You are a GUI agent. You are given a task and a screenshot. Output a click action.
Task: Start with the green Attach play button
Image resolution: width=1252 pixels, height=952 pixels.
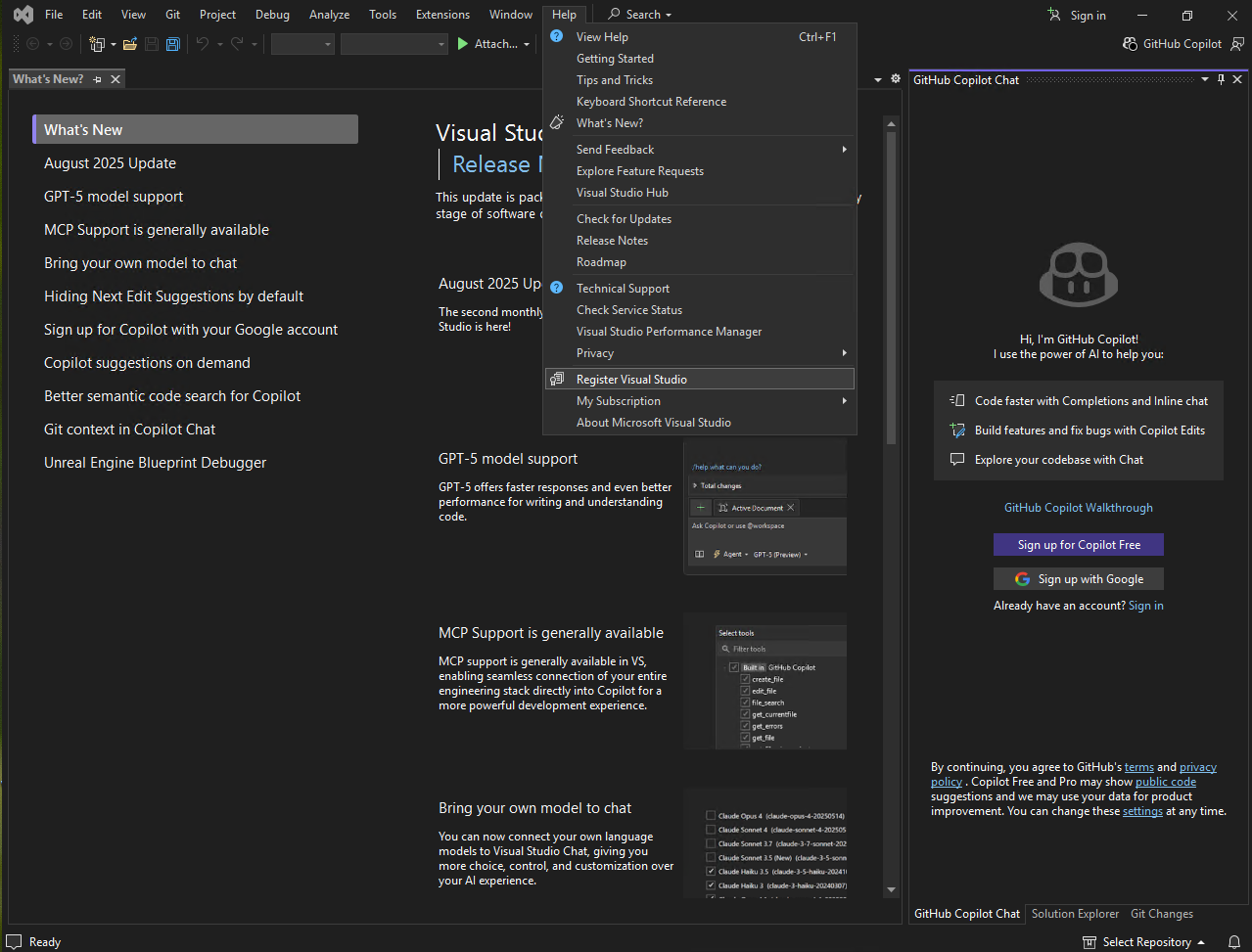(463, 44)
